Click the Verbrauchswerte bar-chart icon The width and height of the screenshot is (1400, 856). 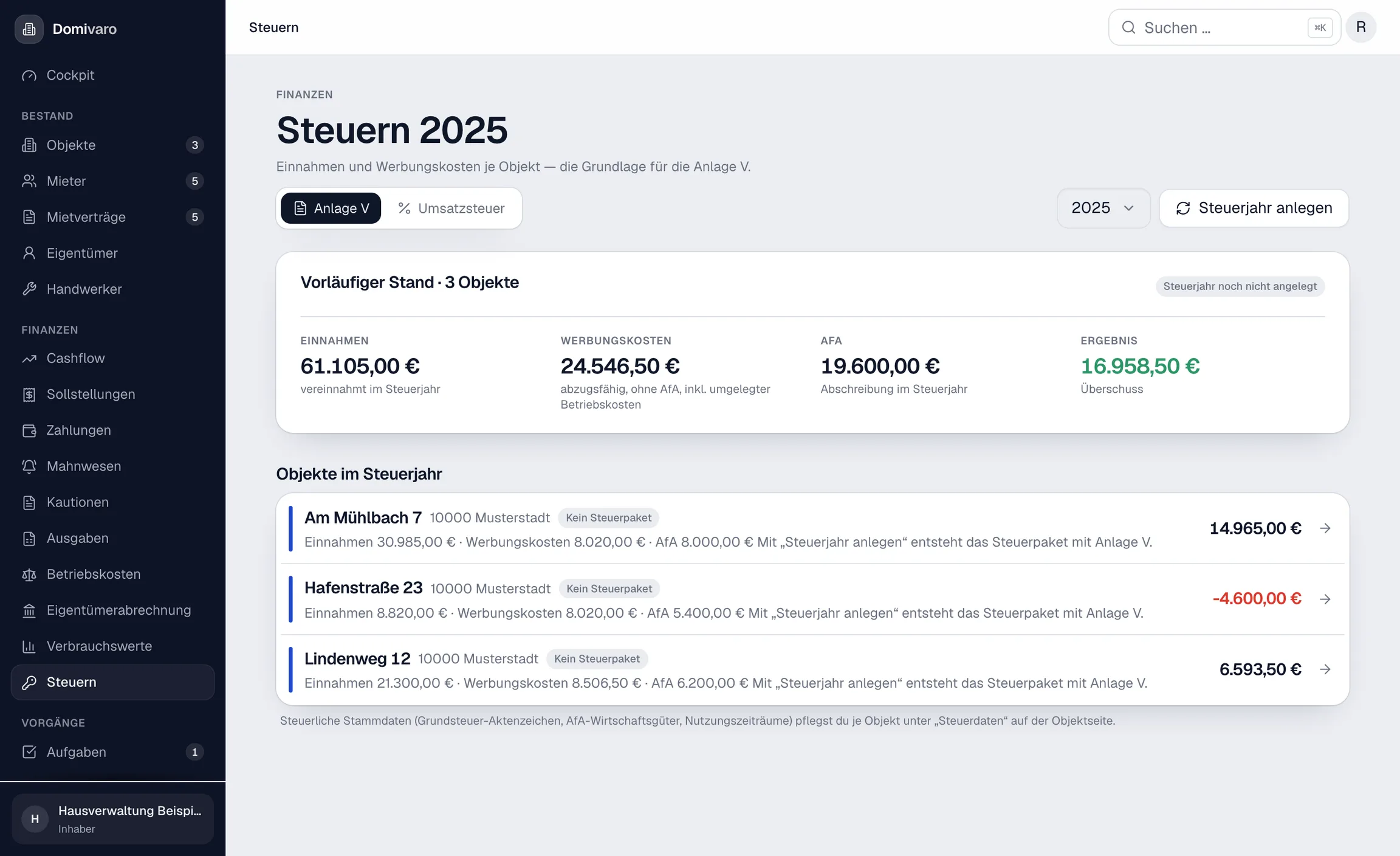[x=29, y=646]
